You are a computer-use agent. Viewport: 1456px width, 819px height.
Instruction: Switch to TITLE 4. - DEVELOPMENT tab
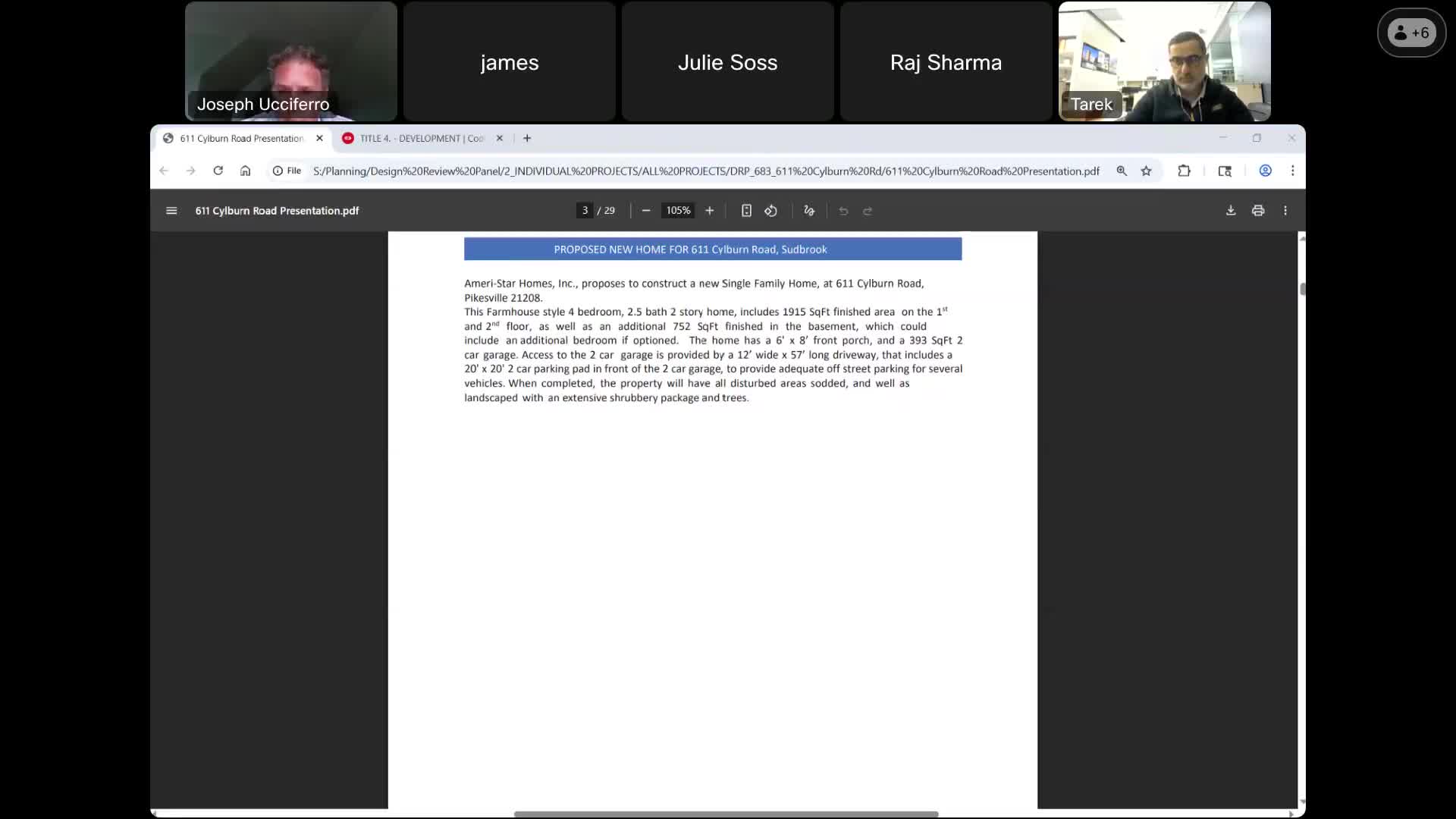tap(421, 138)
